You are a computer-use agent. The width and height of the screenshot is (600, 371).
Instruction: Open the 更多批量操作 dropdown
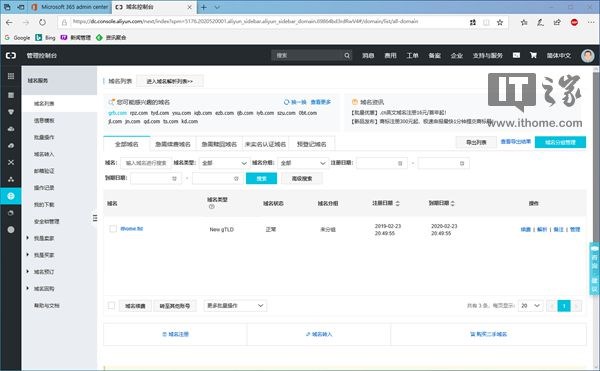click(x=235, y=306)
